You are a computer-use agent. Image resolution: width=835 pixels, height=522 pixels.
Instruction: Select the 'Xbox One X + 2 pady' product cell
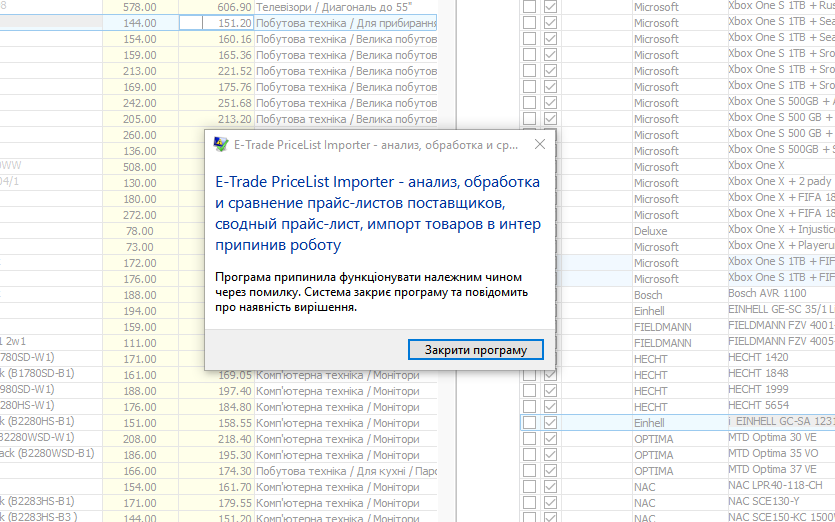coord(781,182)
